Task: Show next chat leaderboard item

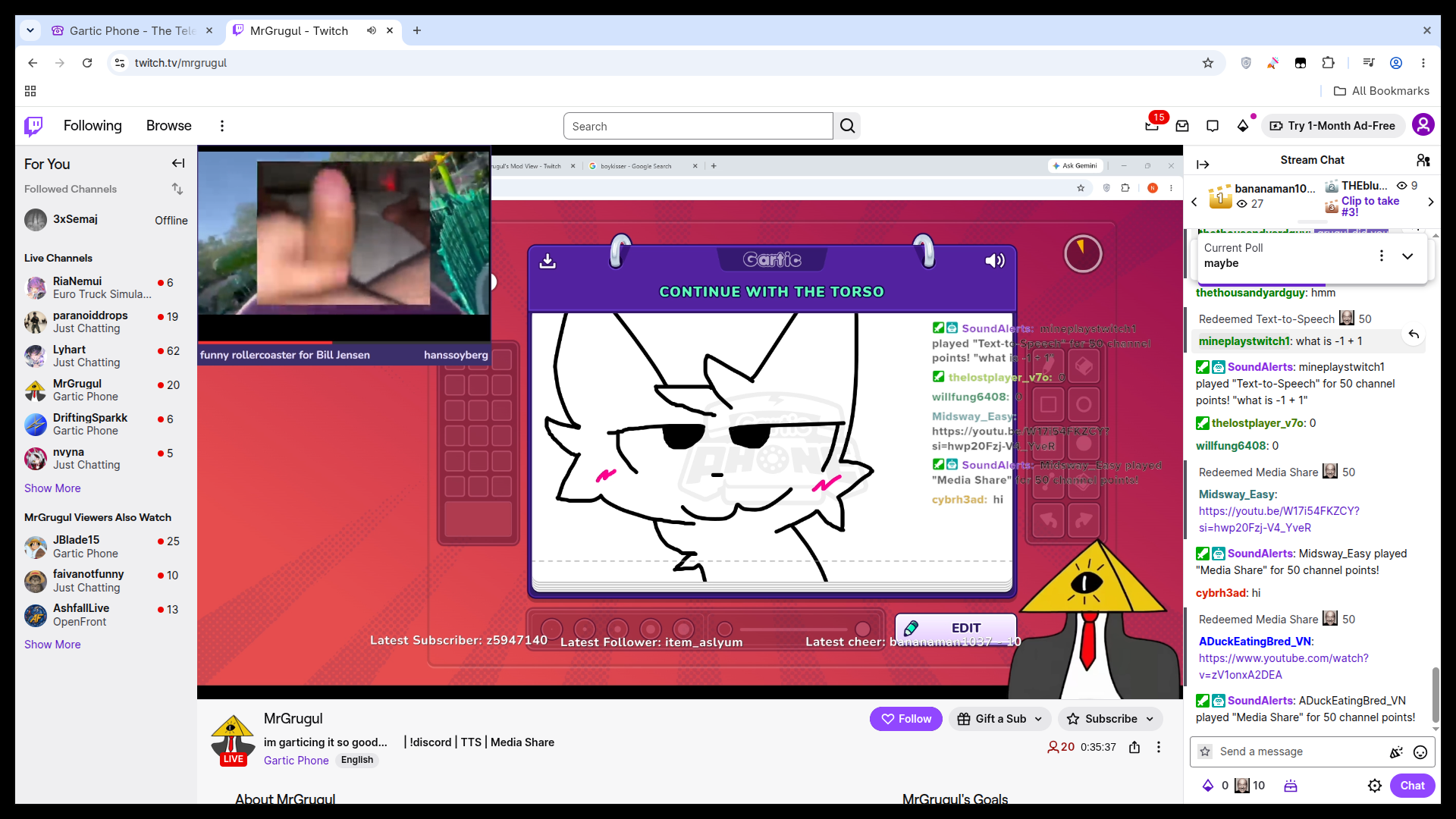Action: [1430, 202]
